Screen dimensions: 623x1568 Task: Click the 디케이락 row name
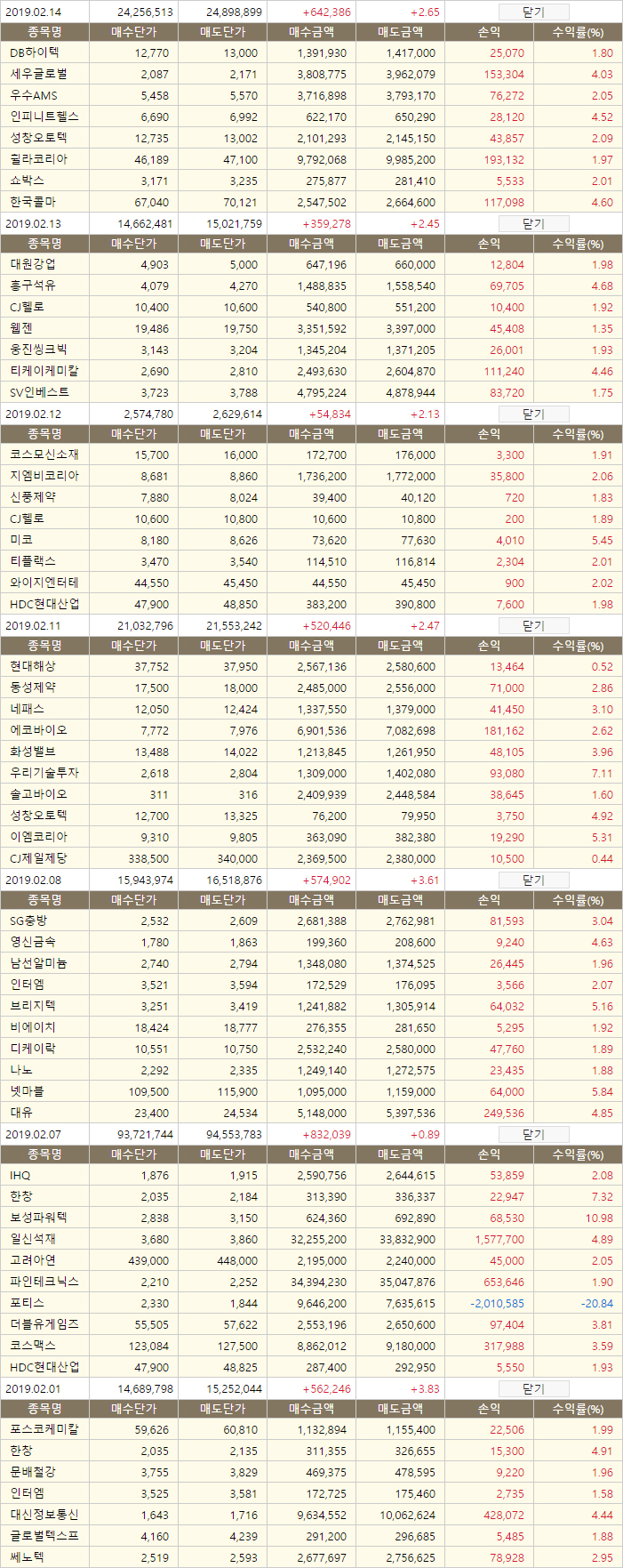(33, 1049)
